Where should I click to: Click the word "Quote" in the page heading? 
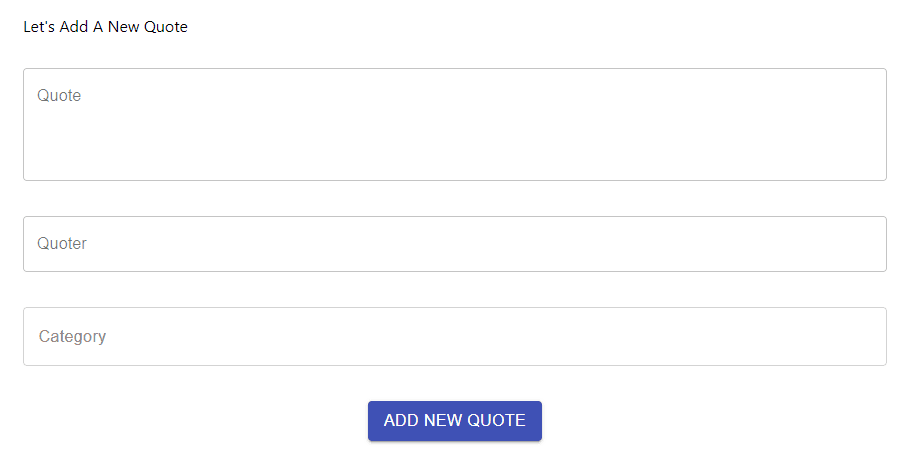[x=166, y=27]
